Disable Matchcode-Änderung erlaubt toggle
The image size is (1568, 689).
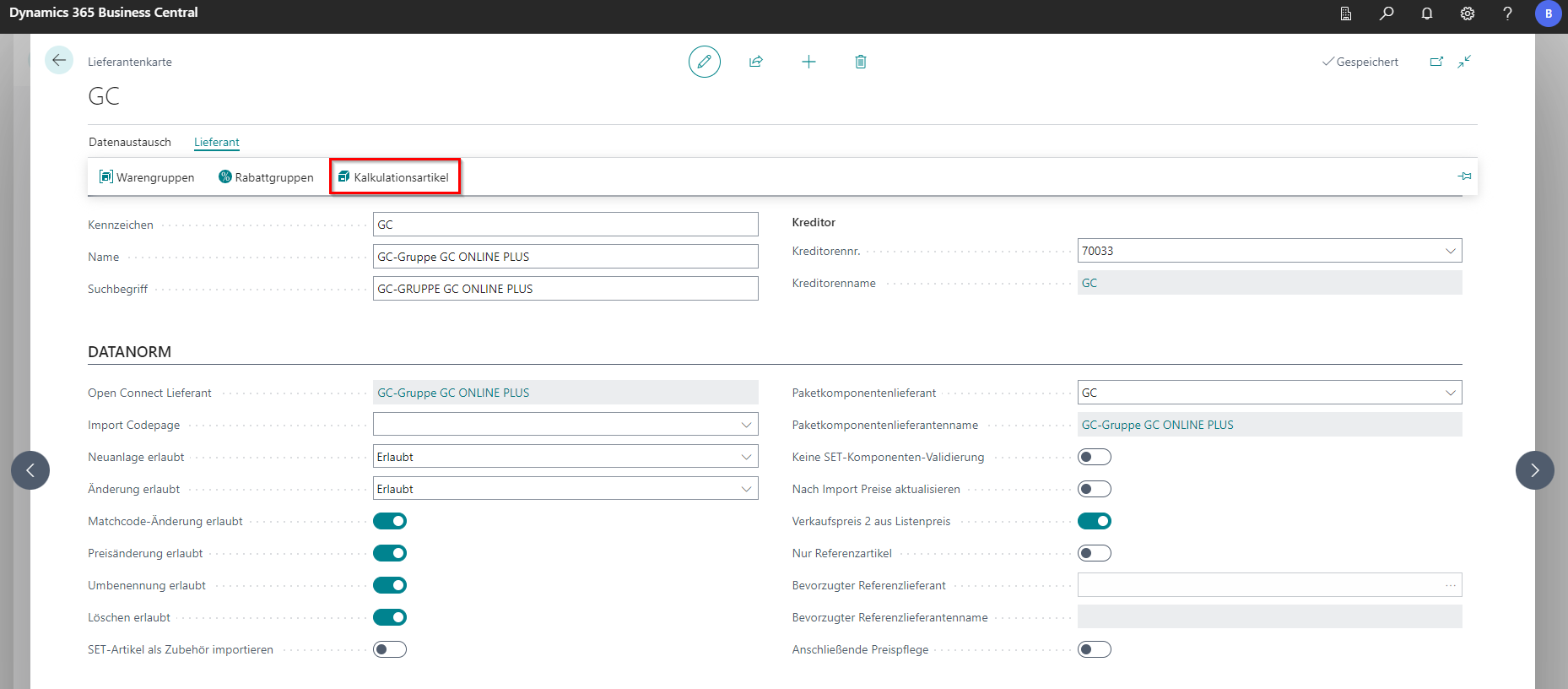tap(390, 521)
